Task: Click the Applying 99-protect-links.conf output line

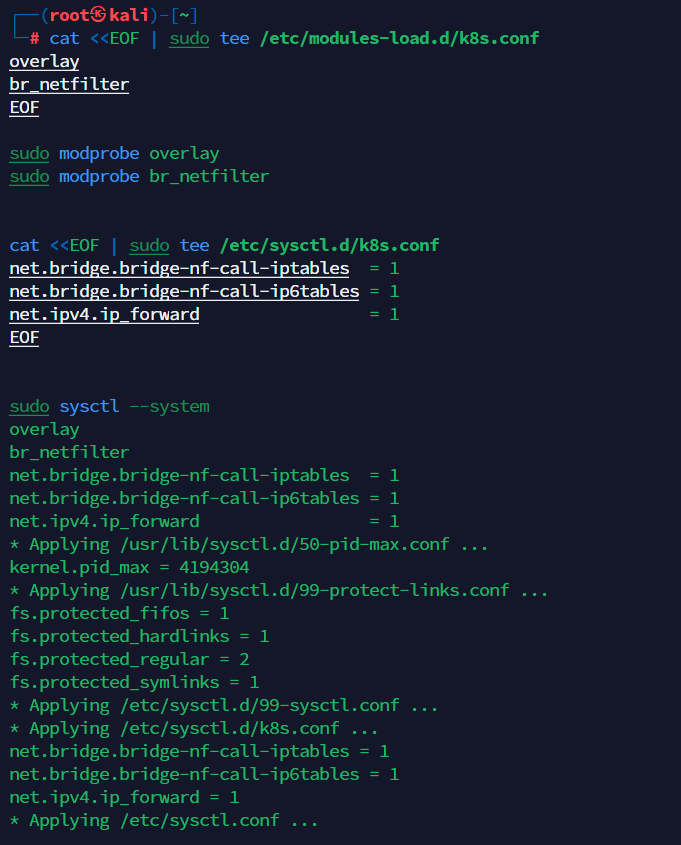Action: click(x=279, y=590)
